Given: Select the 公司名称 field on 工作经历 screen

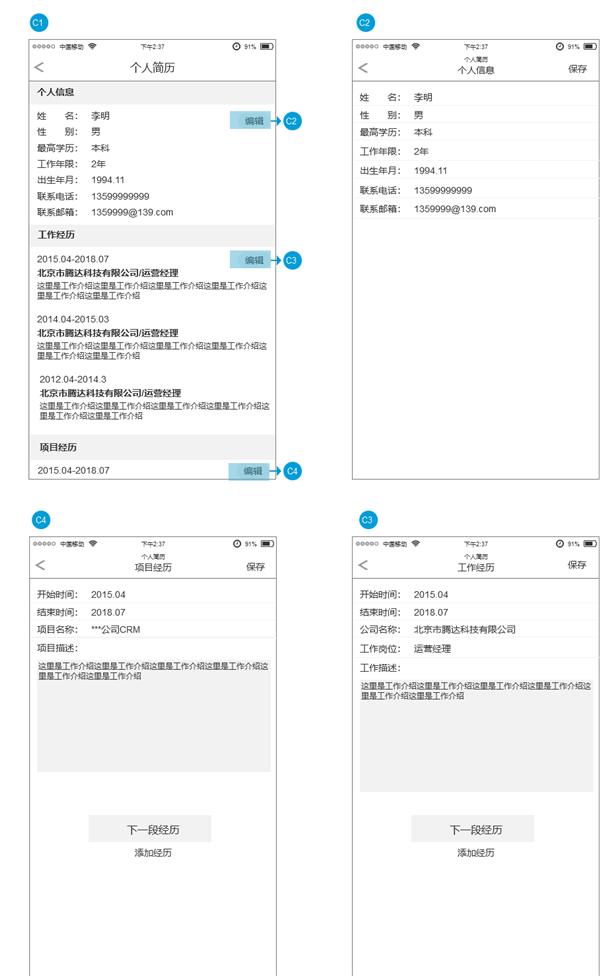Looking at the screenshot, I should pos(464,630).
